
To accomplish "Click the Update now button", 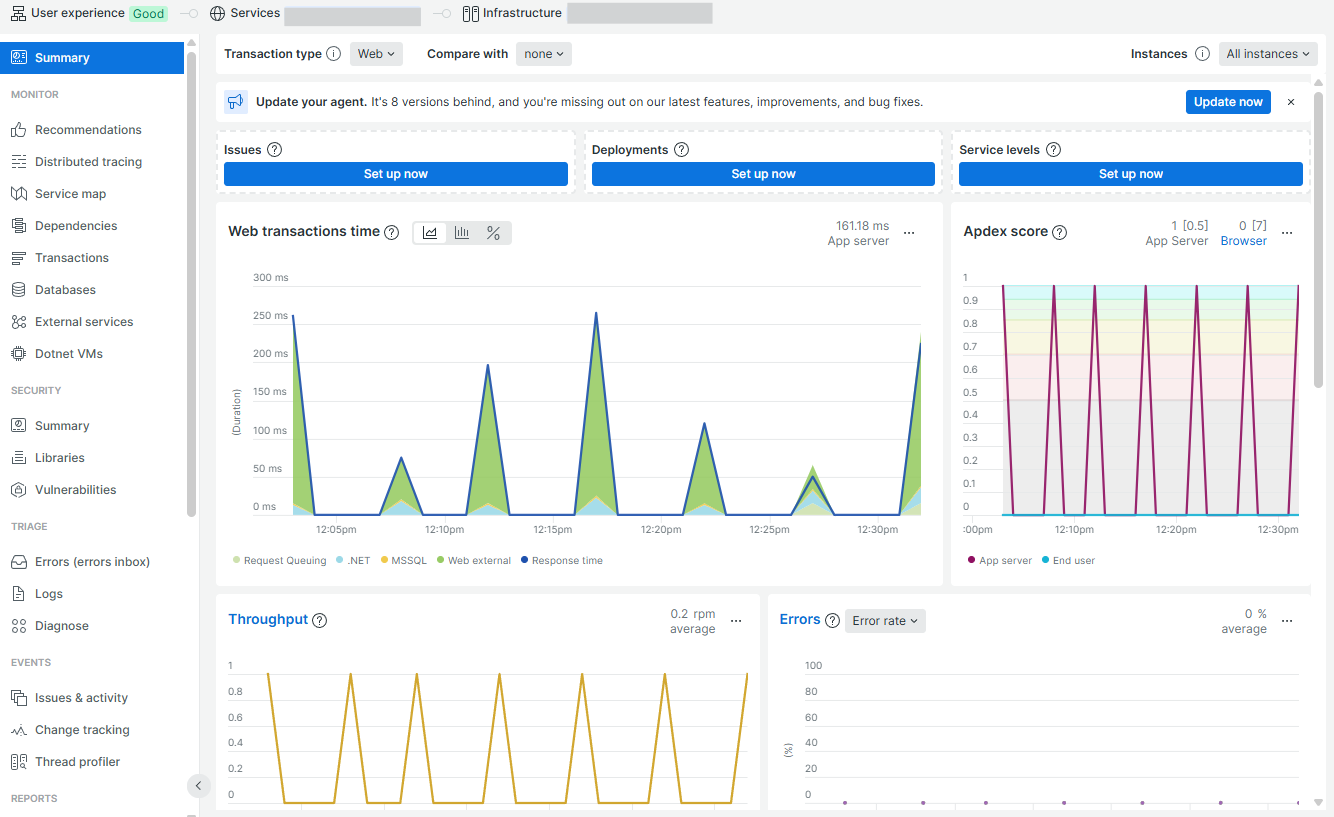I will [1228, 102].
